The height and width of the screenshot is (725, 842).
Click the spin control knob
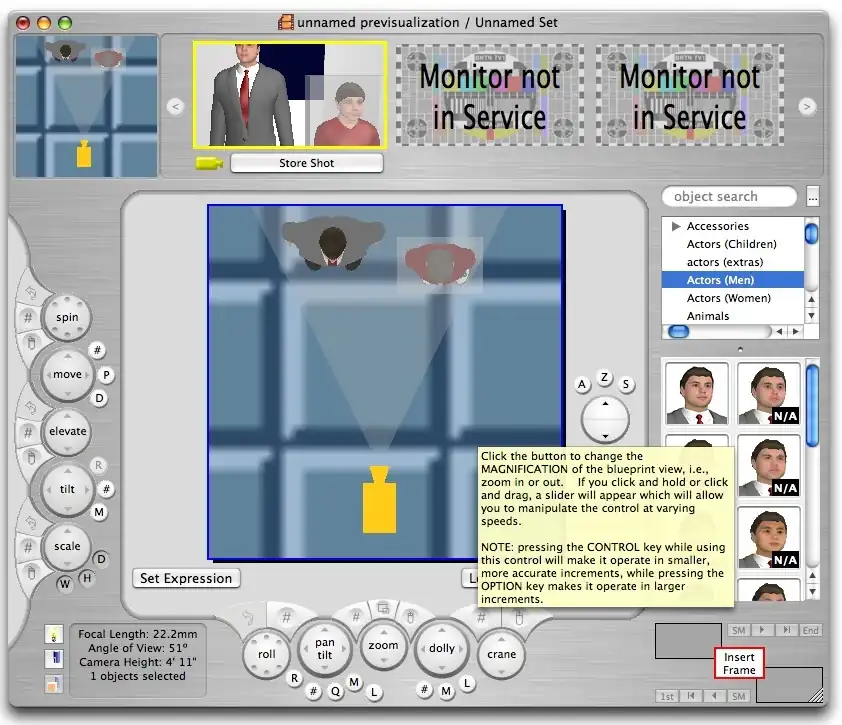[x=67, y=317]
